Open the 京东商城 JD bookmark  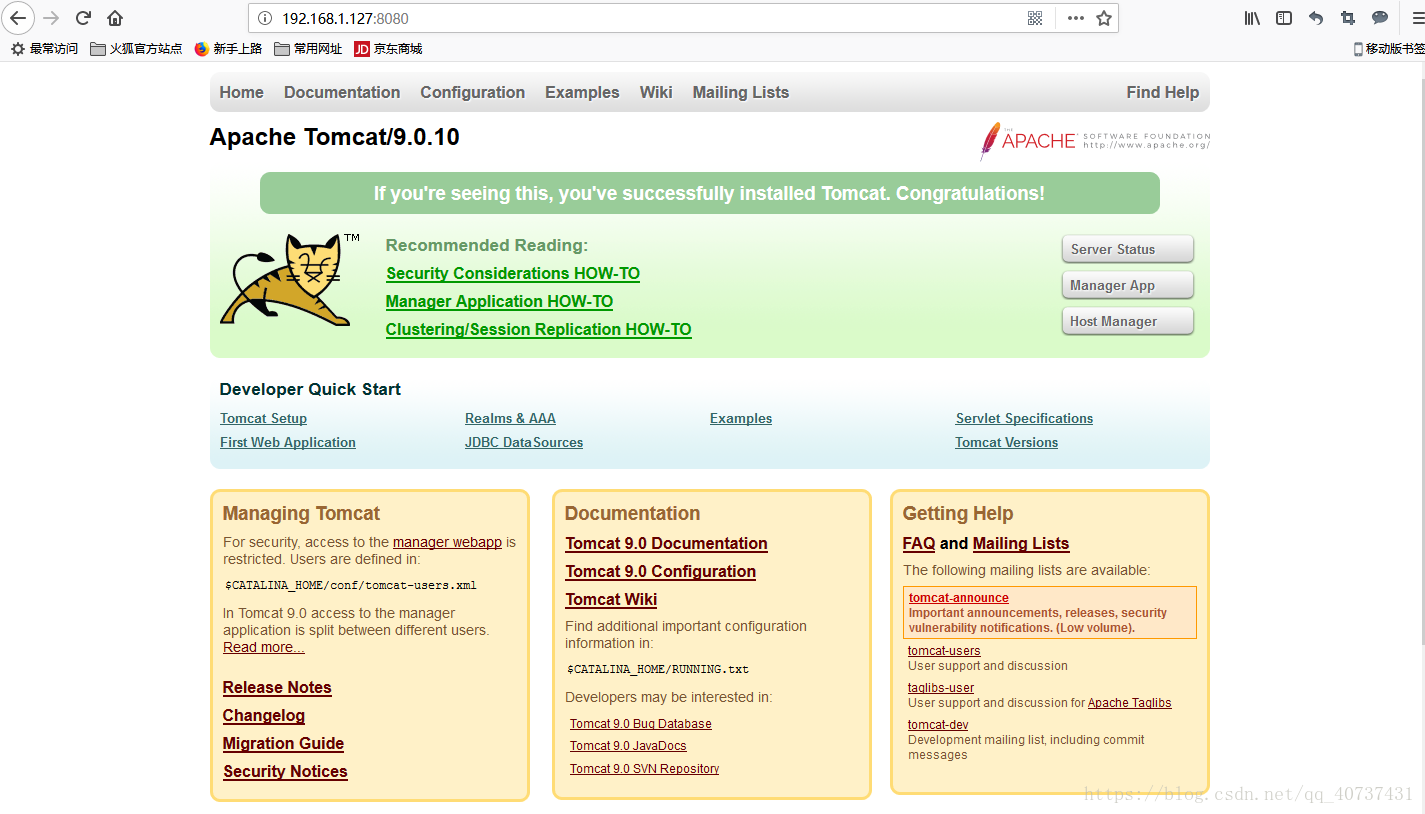coord(388,48)
